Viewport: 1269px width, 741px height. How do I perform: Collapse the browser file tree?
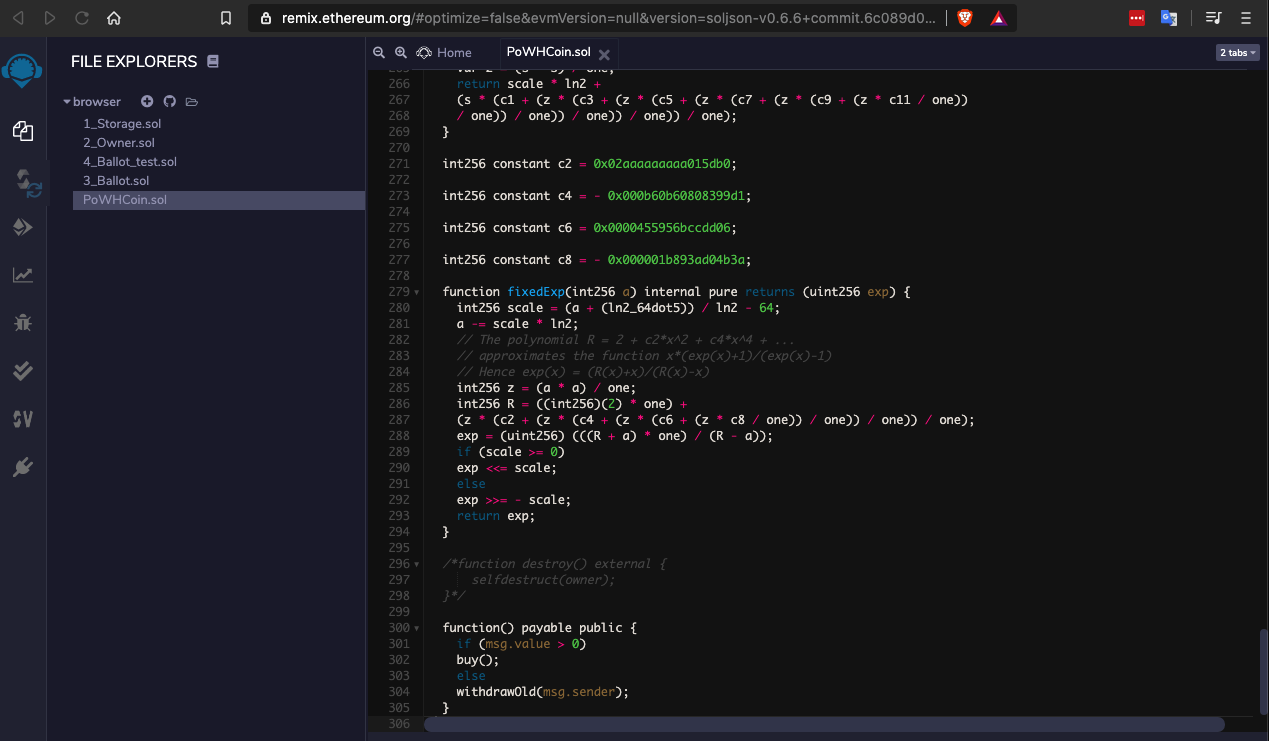click(67, 102)
